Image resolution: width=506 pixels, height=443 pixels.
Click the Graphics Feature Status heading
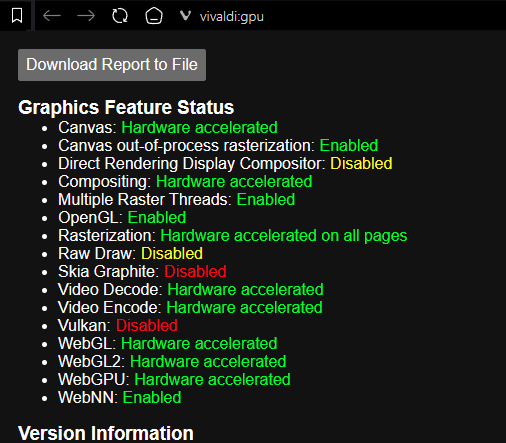pyautogui.click(x=126, y=107)
